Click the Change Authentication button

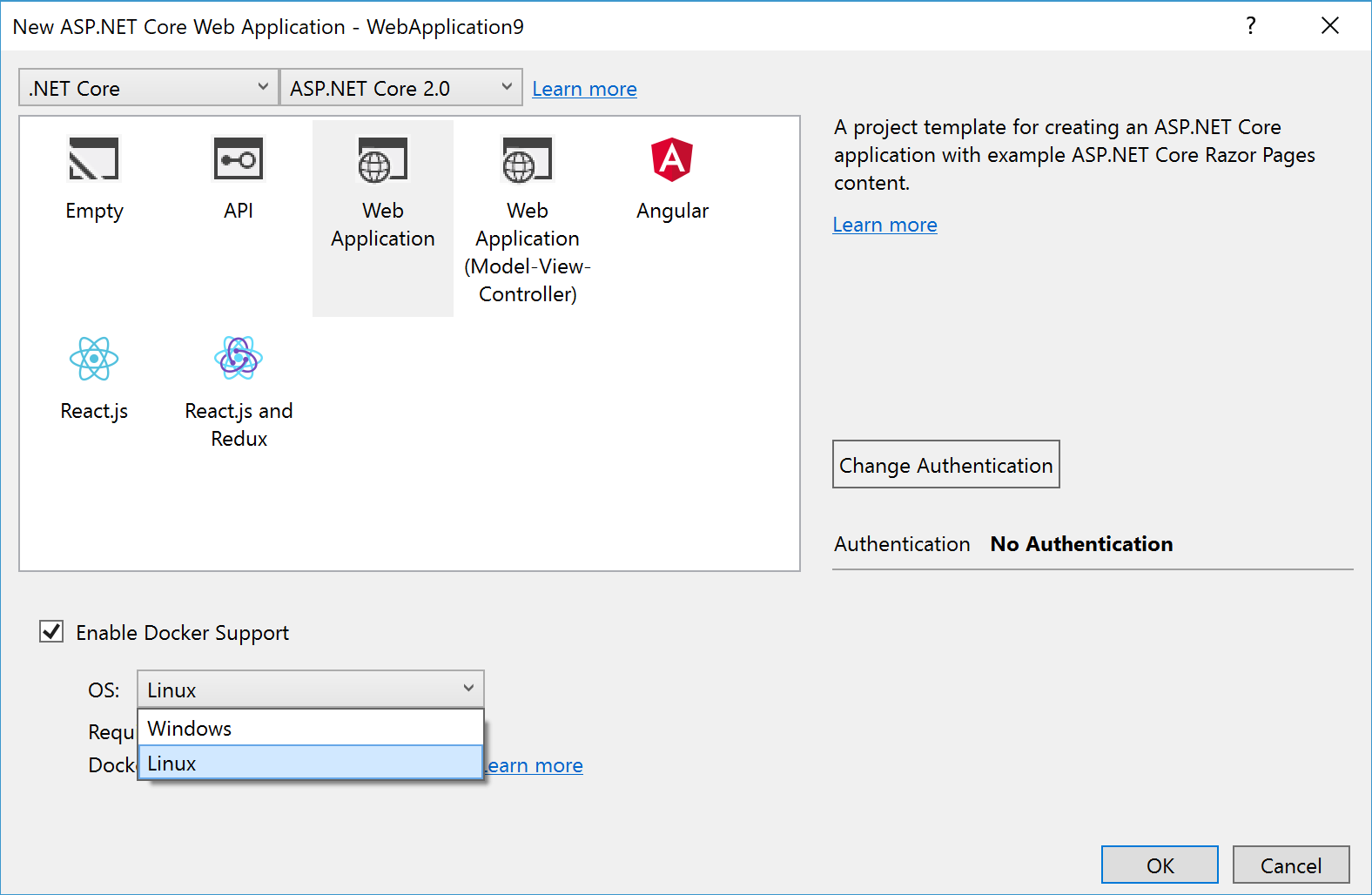tap(946, 464)
